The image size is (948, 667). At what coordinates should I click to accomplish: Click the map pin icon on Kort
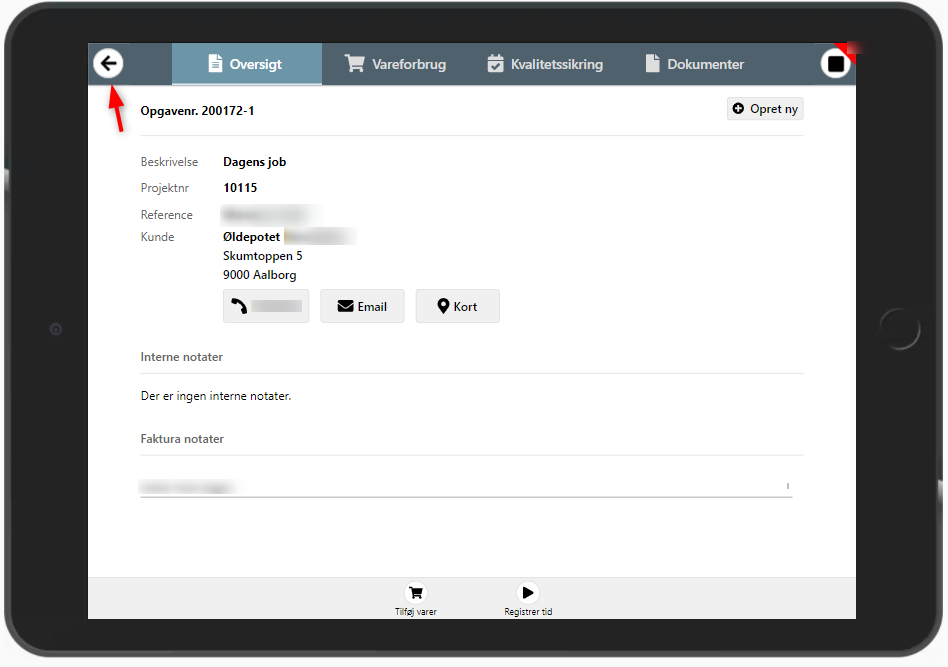pos(442,306)
